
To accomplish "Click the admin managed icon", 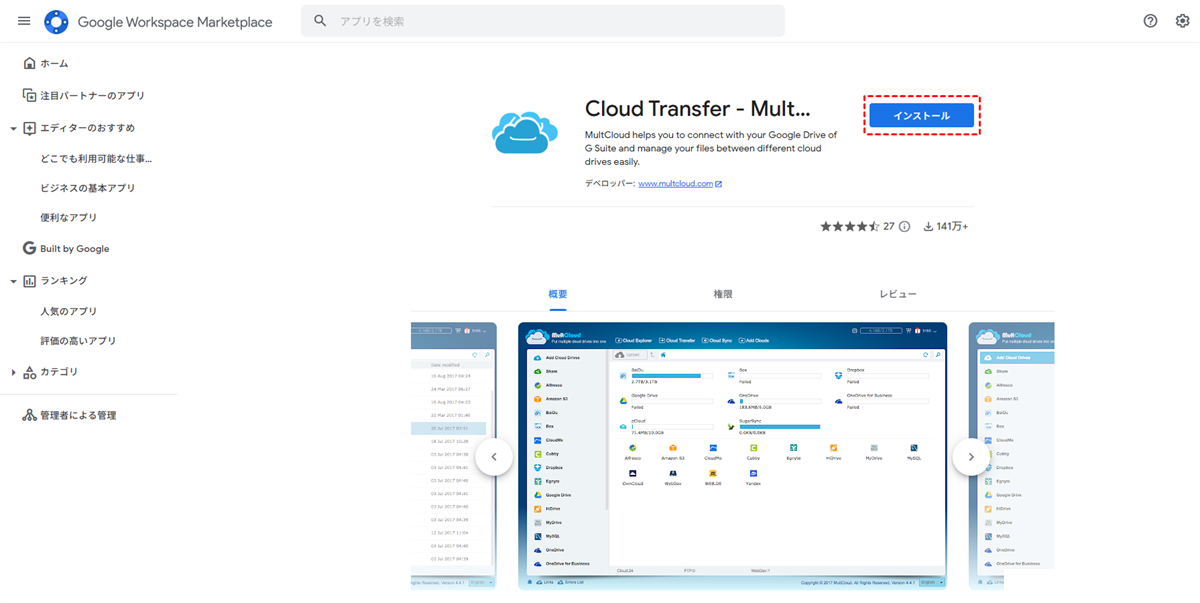I will tap(29, 415).
